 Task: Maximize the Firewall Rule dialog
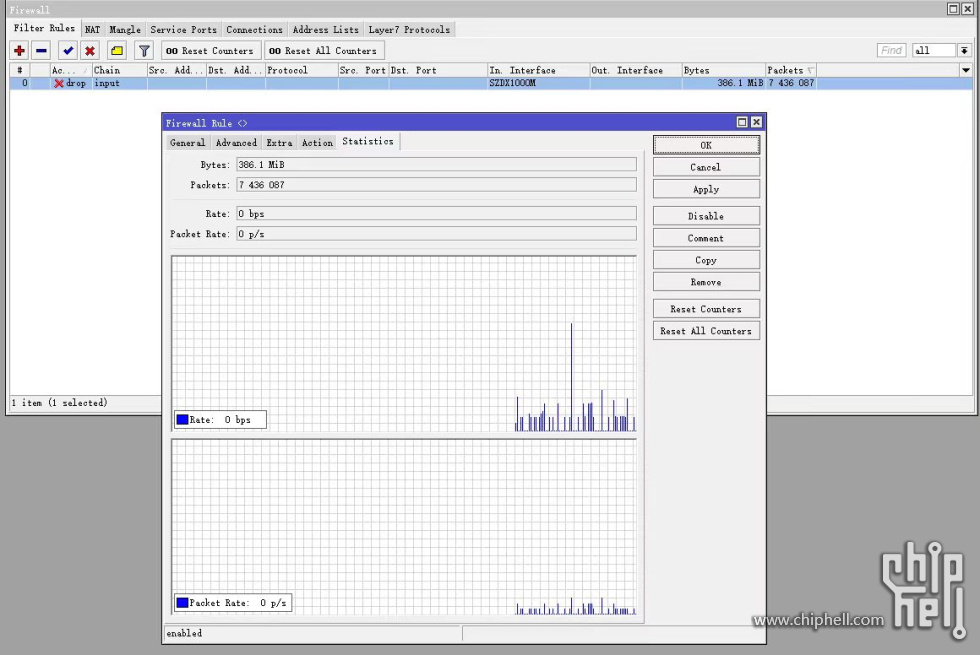(x=742, y=122)
